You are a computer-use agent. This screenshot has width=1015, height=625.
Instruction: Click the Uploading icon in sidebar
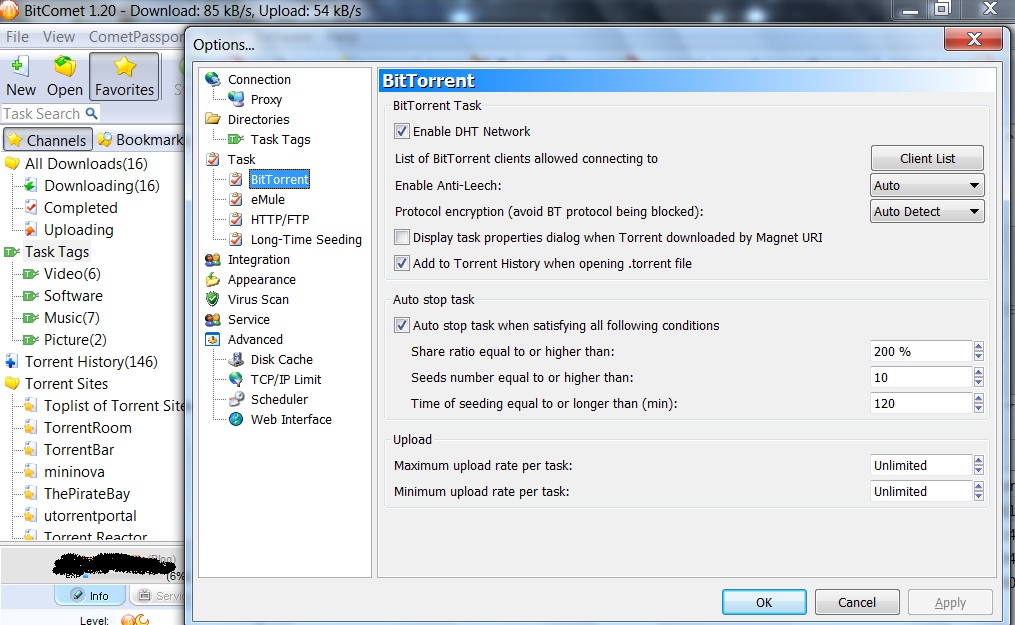[x=30, y=229]
